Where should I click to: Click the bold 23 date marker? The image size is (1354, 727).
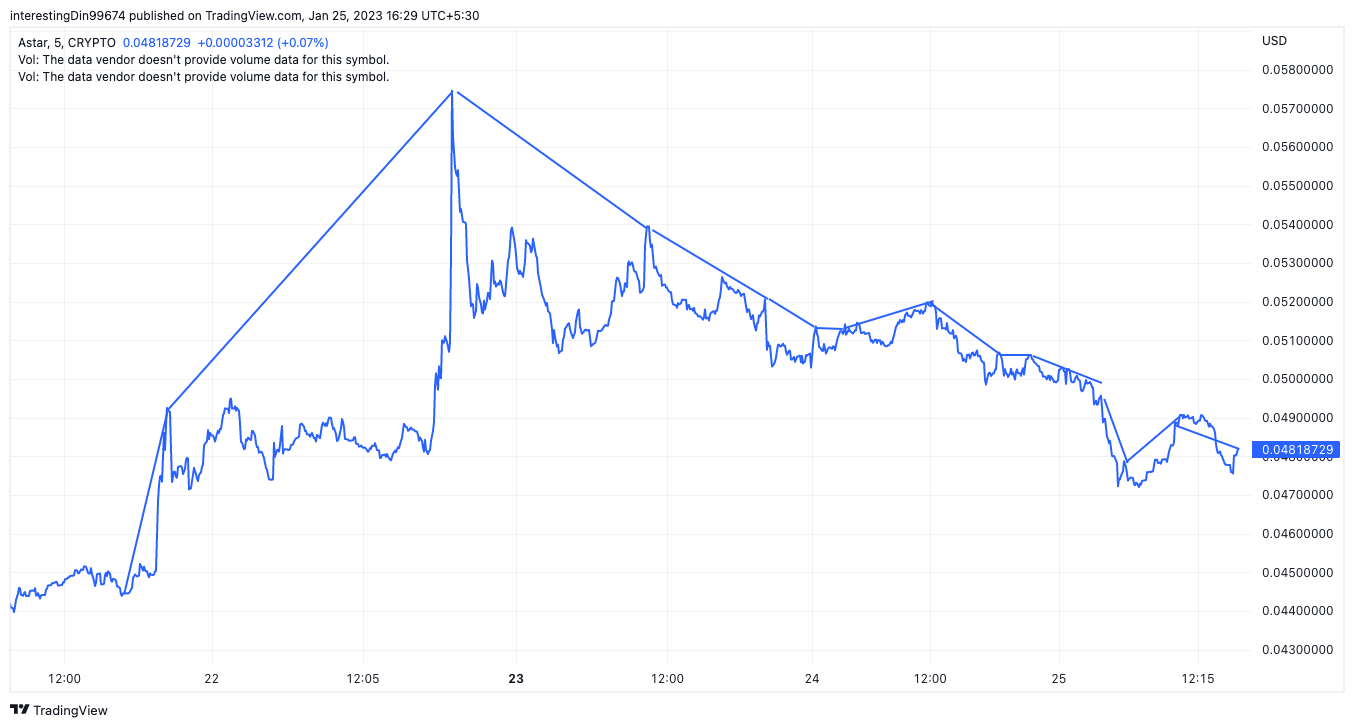click(x=516, y=679)
